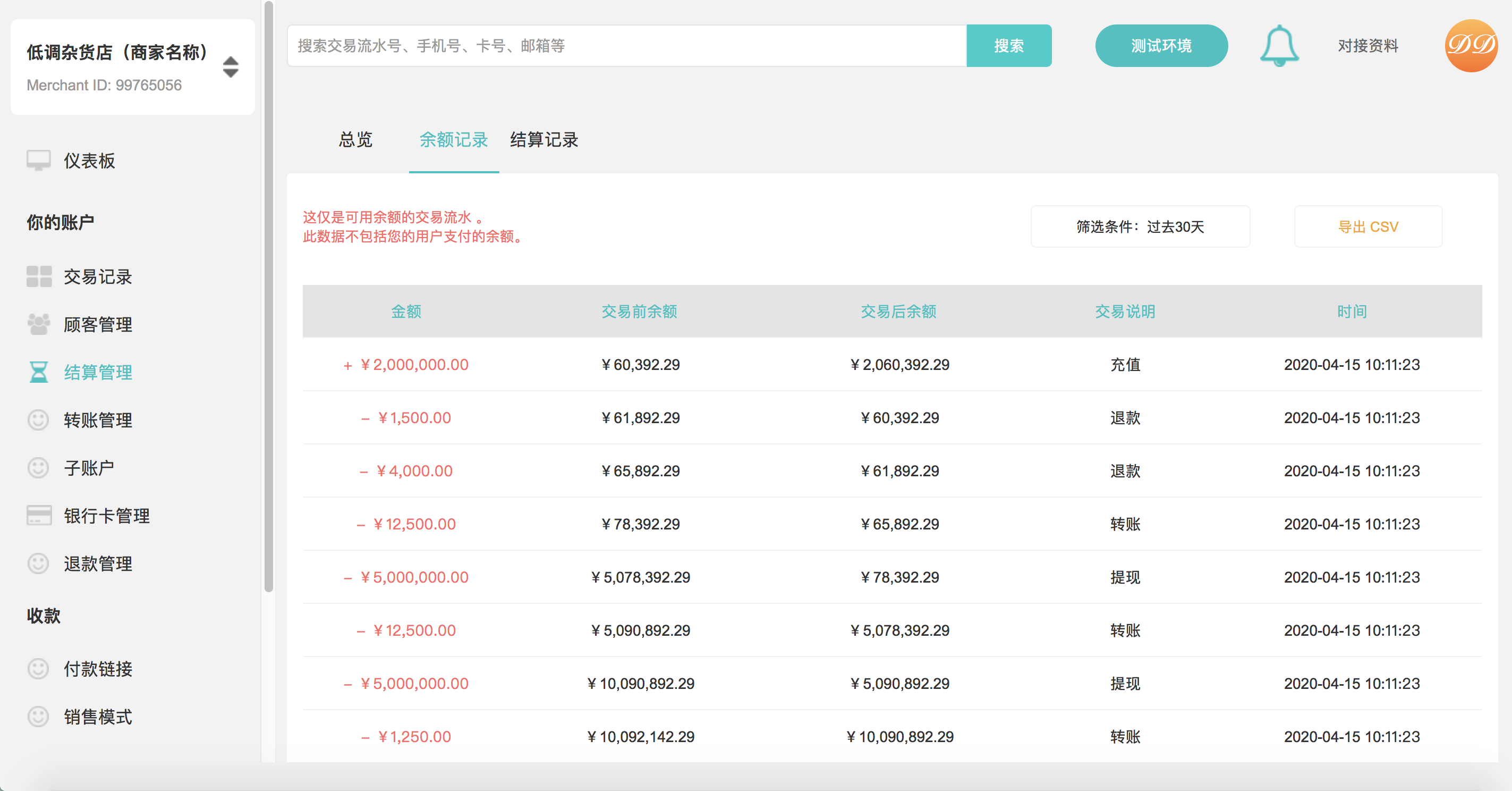This screenshot has width=1512, height=791.
Task: Open 付款链接 sidebar item
Action: (98, 668)
